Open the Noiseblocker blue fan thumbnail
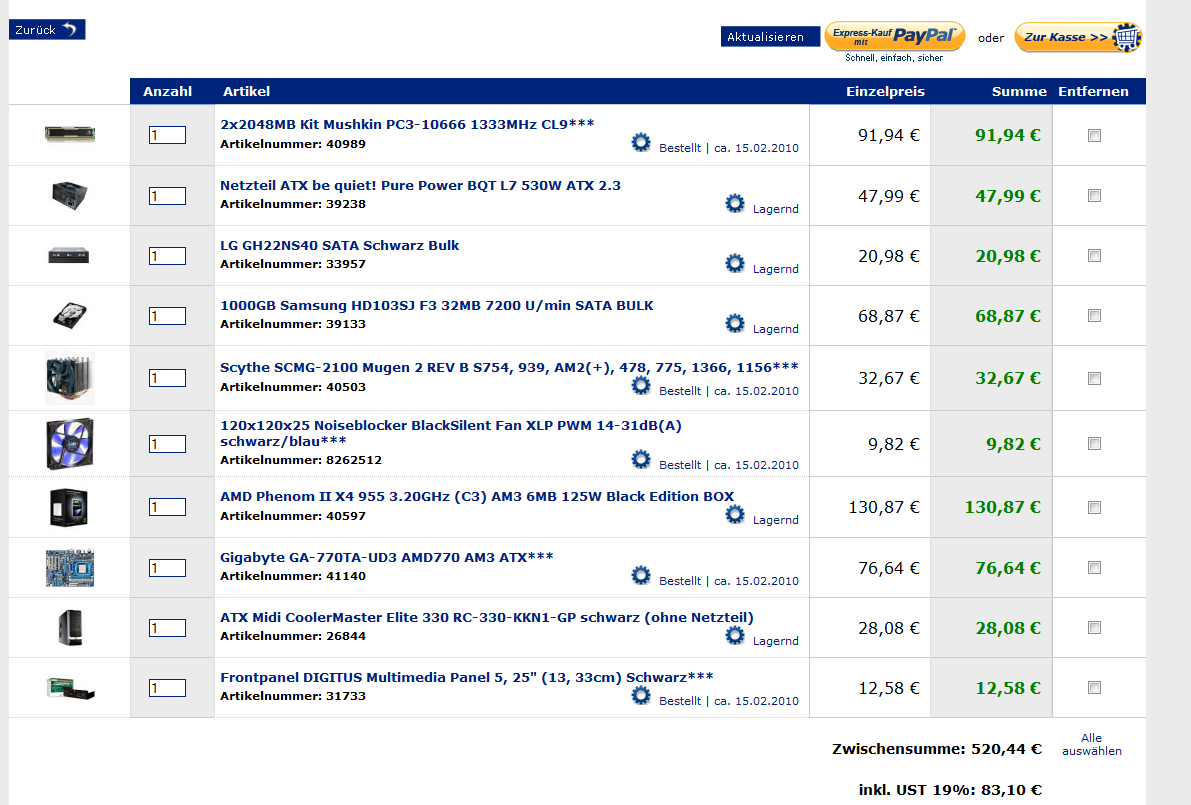 pyautogui.click(x=70, y=444)
